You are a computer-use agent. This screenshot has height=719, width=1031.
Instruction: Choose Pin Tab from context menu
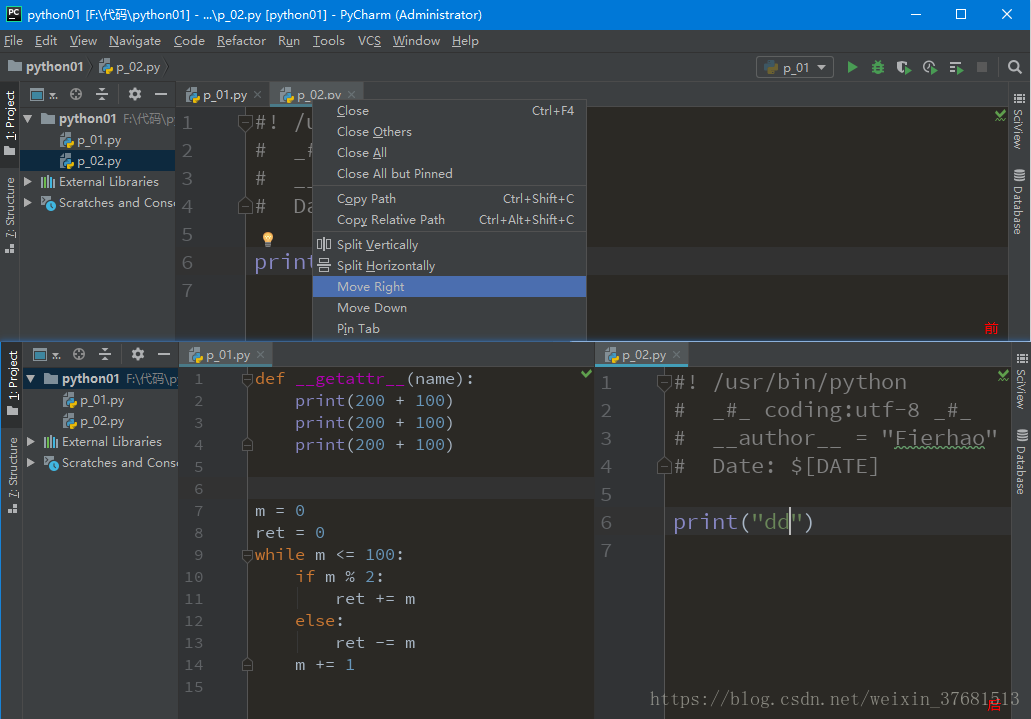click(x=449, y=329)
